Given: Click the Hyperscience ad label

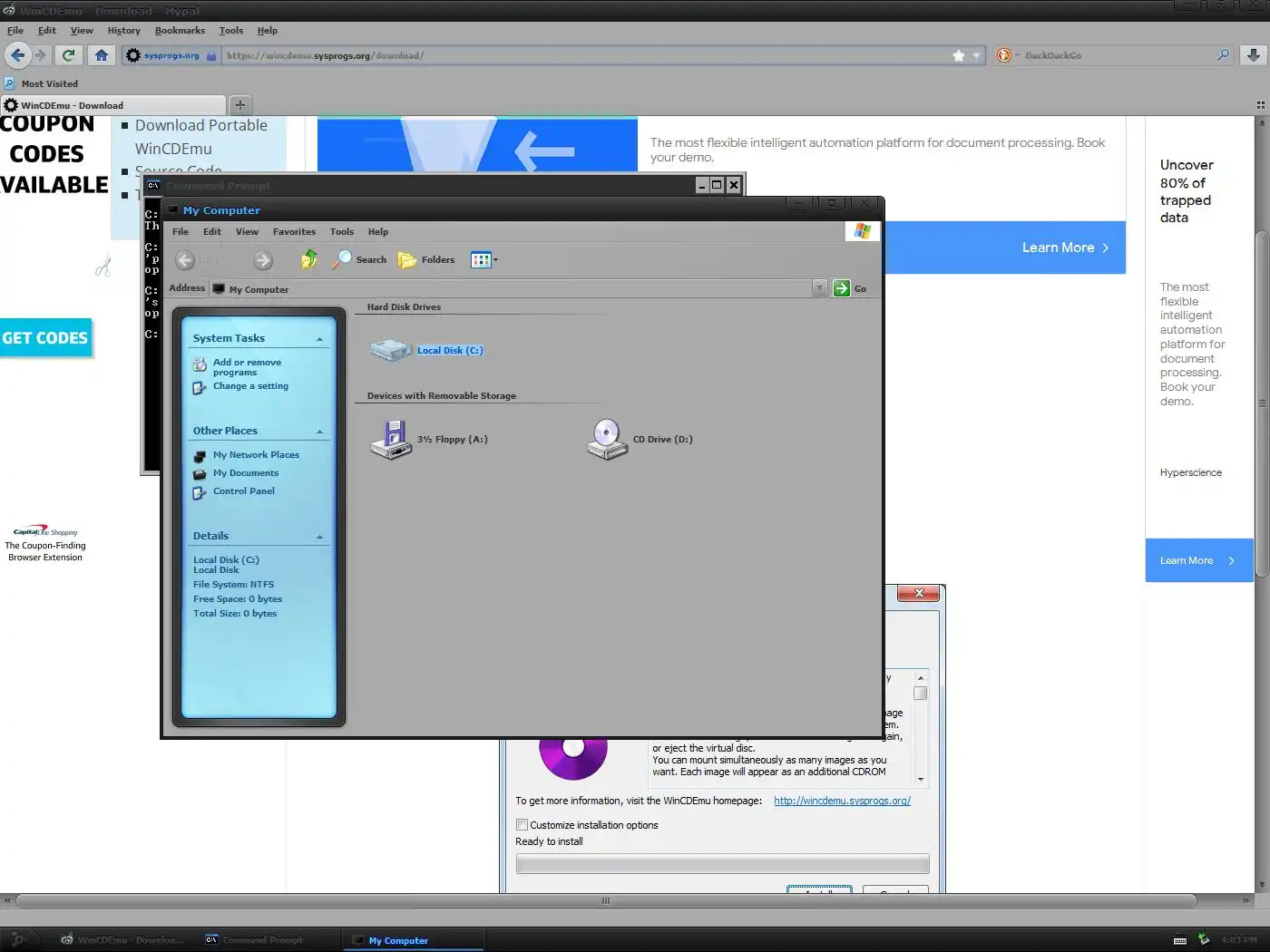Looking at the screenshot, I should point(1190,473).
